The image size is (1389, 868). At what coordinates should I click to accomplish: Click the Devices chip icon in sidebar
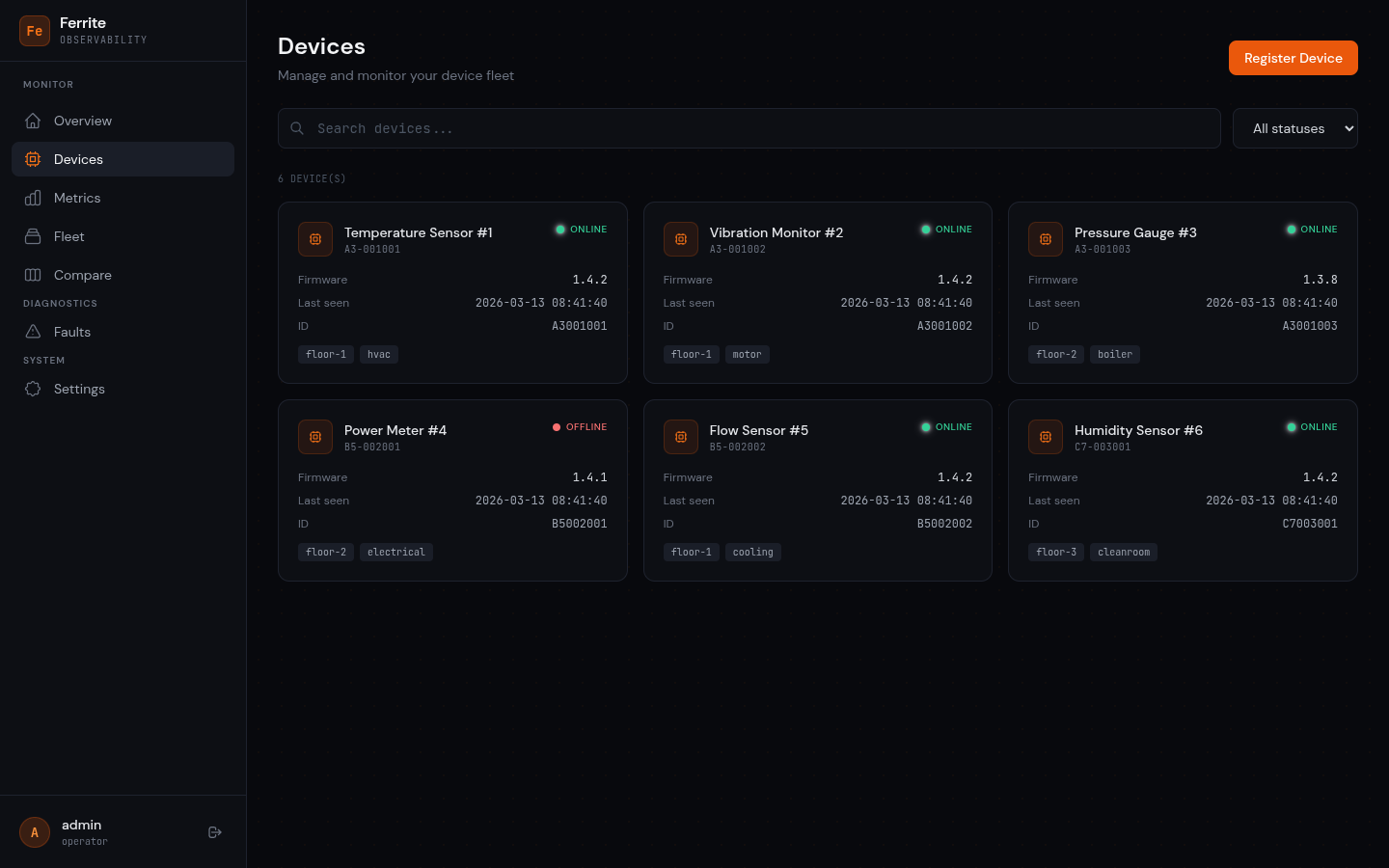(33, 159)
